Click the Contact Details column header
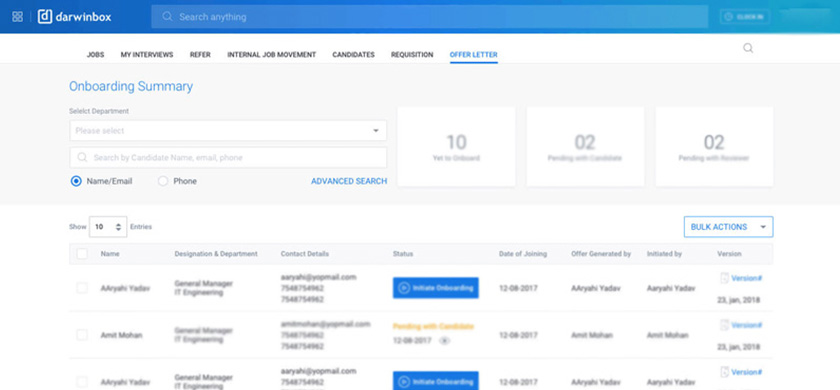840x390 pixels. point(305,254)
